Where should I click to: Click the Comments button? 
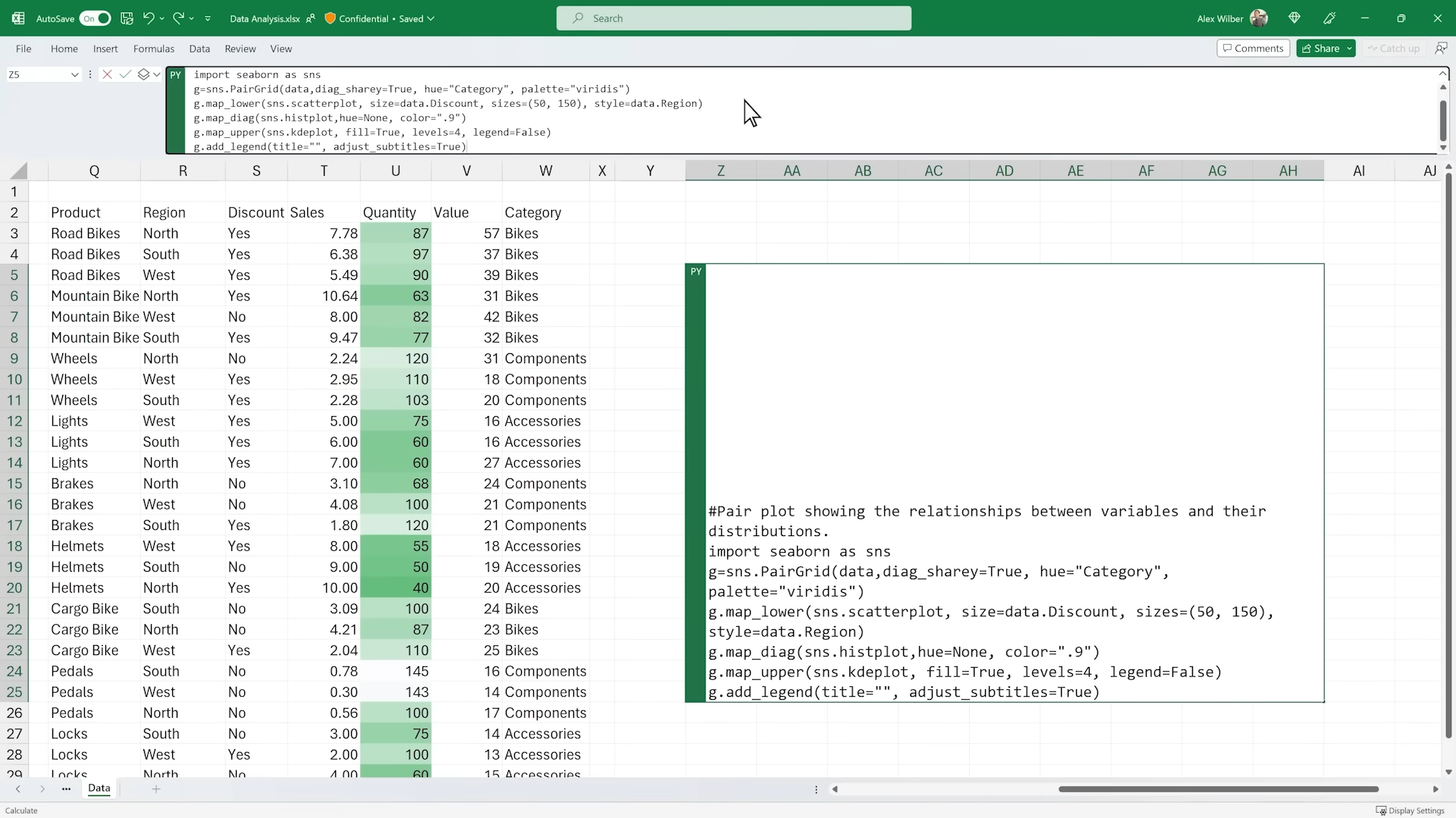[1253, 49]
